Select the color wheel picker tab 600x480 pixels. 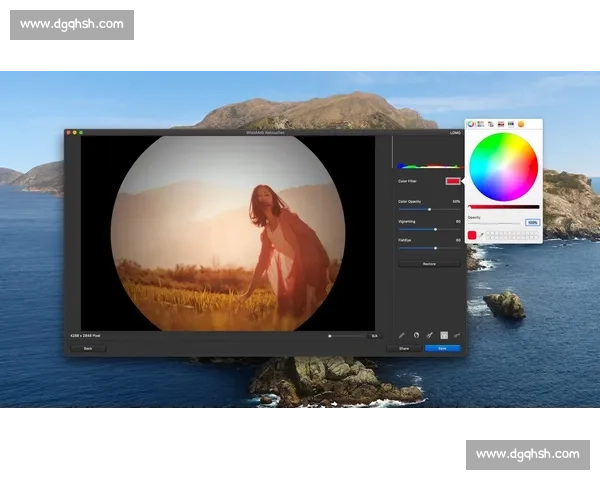coord(471,123)
